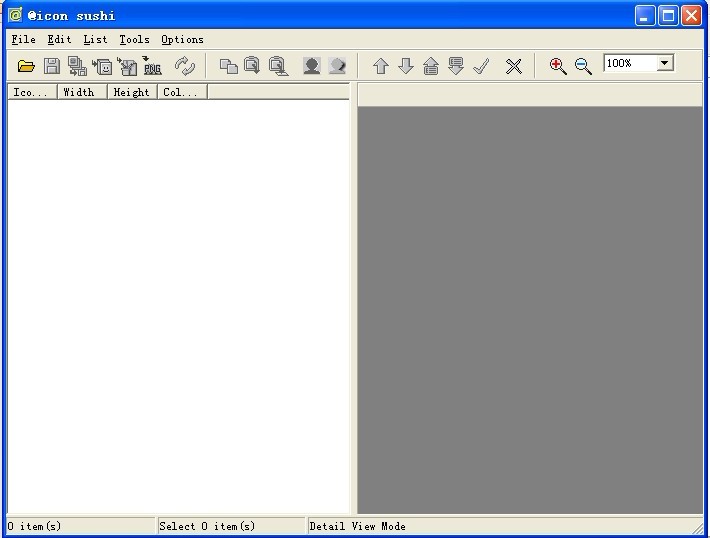This screenshot has height=538, width=710.
Task: Click the window resize grip corner
Action: coord(698,528)
